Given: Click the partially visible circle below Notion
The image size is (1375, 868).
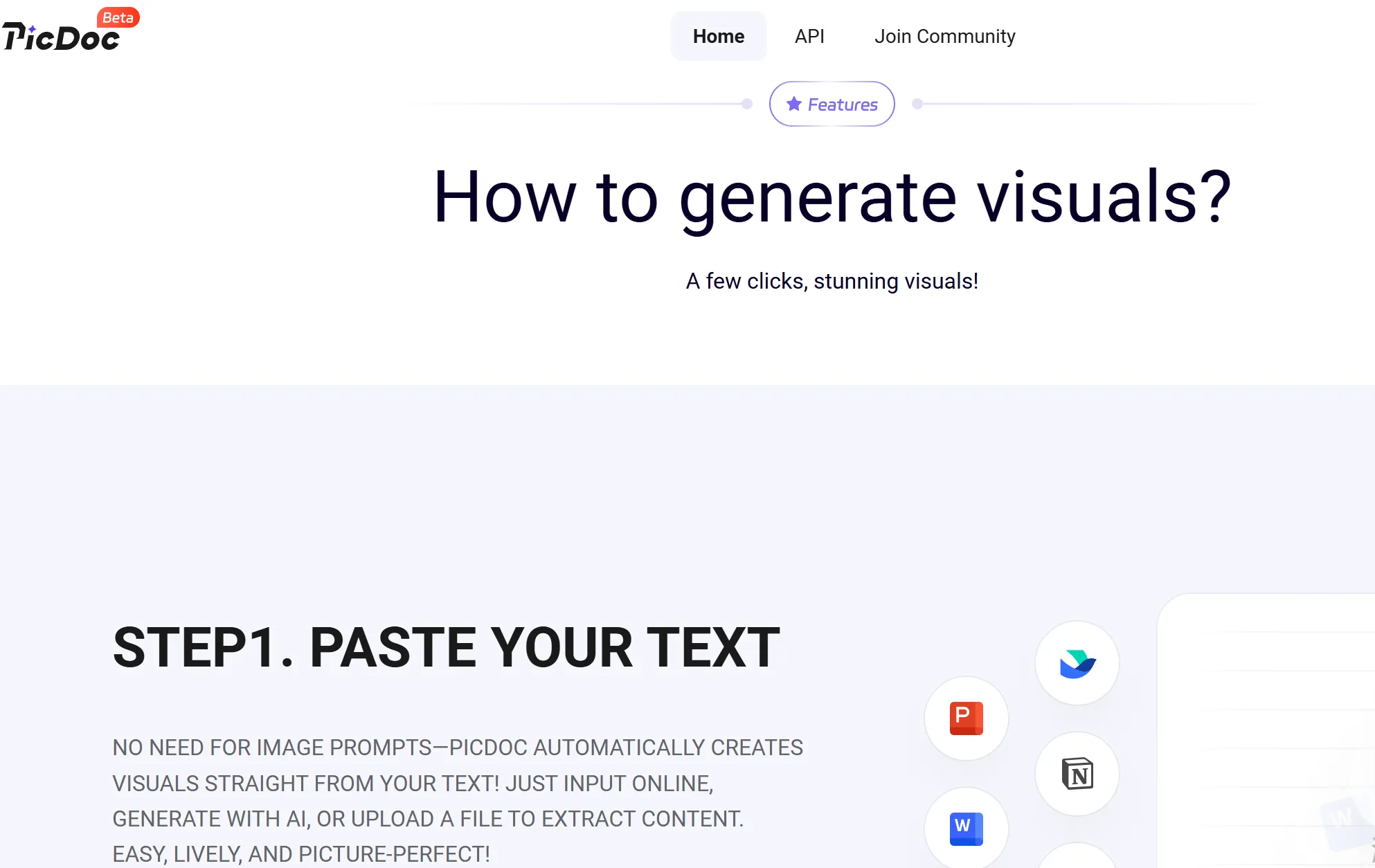Looking at the screenshot, I should point(1077,857).
